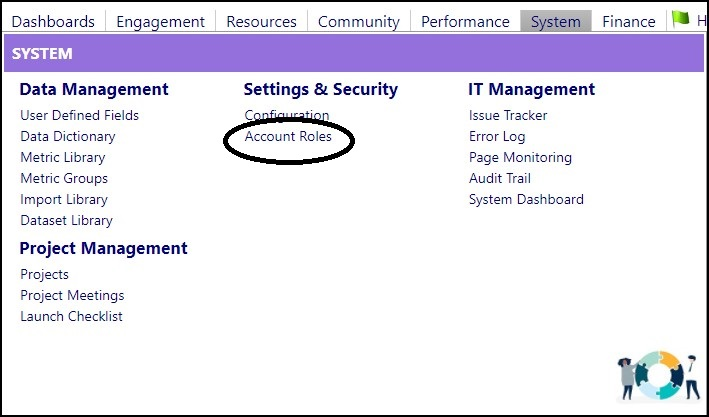Open the Issue Tracker link
This screenshot has width=709, height=417.
coord(508,115)
